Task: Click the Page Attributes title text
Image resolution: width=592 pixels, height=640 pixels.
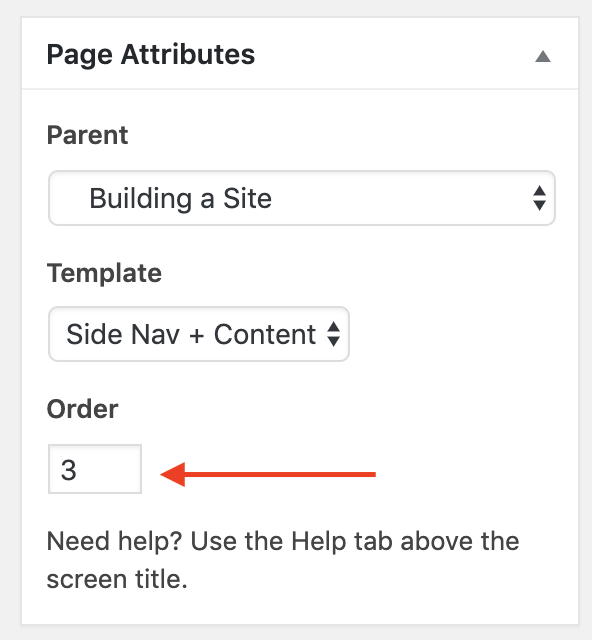Action: click(151, 55)
